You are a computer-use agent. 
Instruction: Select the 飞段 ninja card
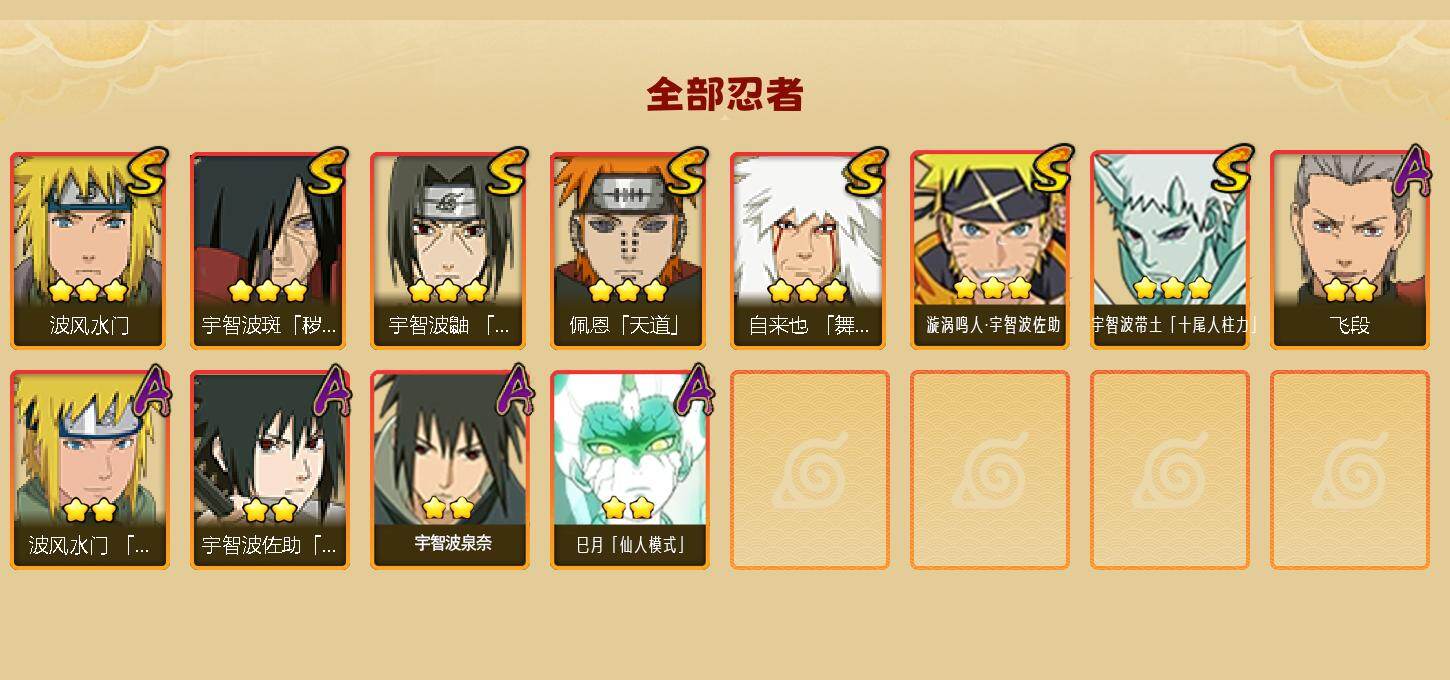pos(1350,250)
